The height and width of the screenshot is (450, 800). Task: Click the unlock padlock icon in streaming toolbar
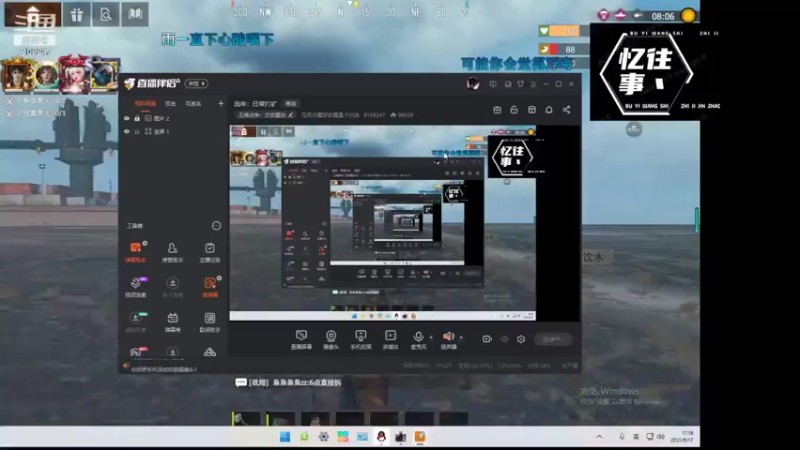(x=514, y=110)
